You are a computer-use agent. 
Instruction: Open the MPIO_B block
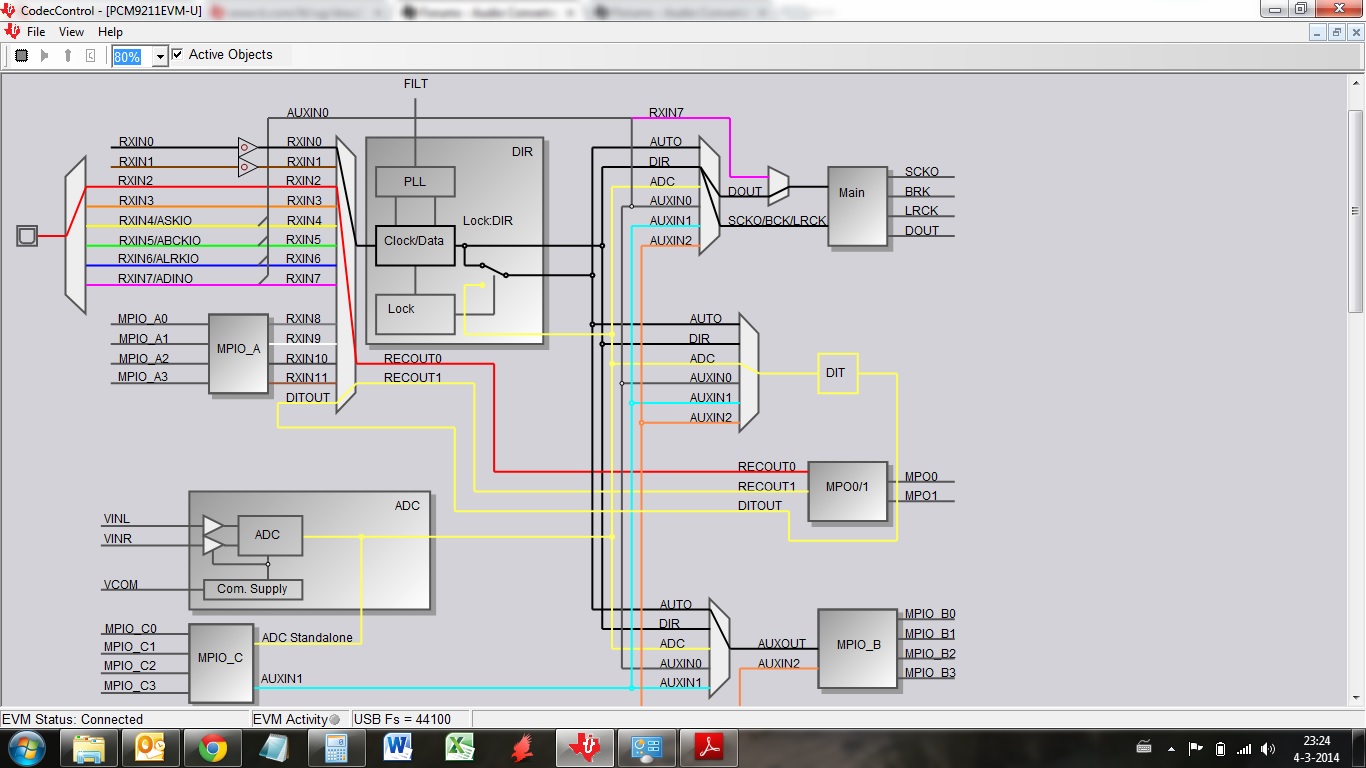click(x=856, y=647)
